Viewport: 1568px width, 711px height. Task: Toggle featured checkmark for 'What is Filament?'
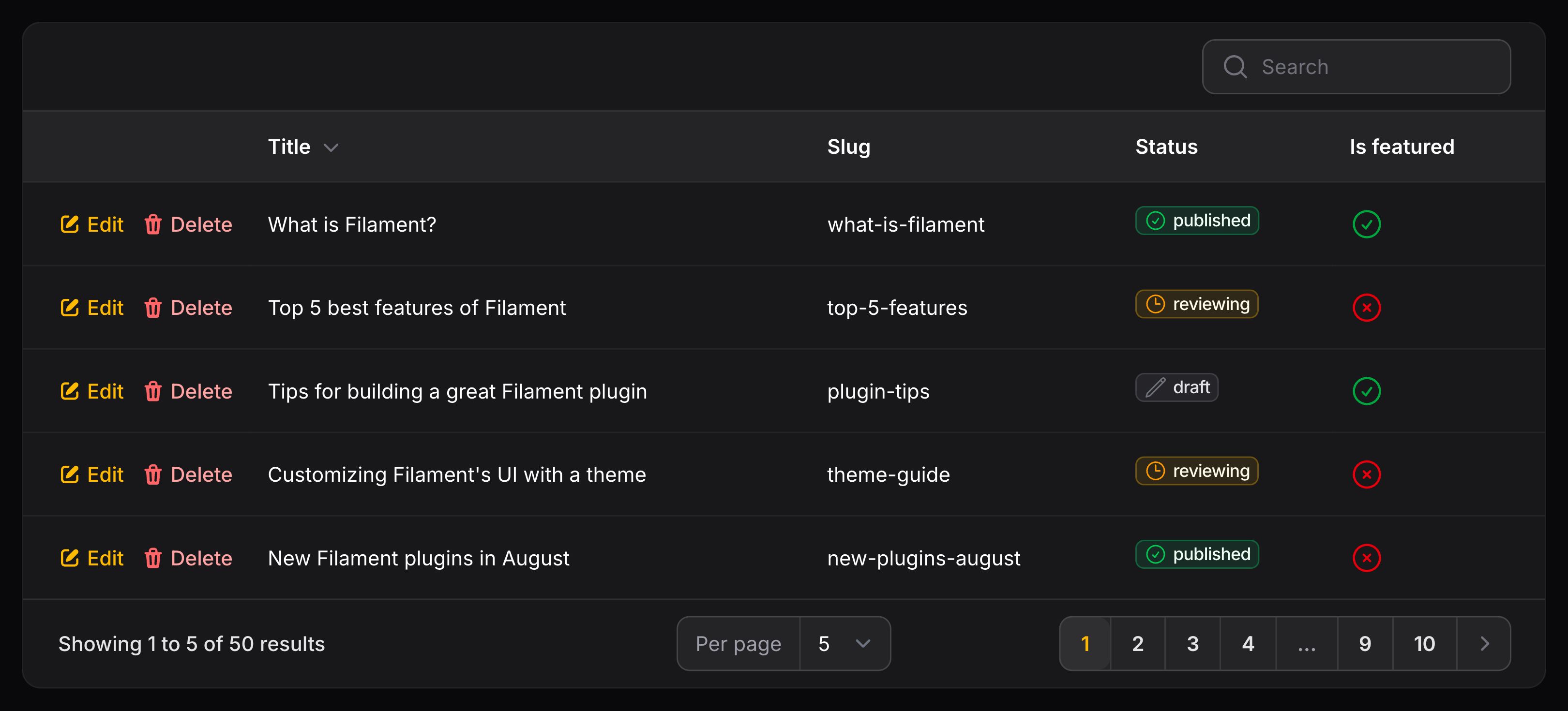coord(1366,224)
